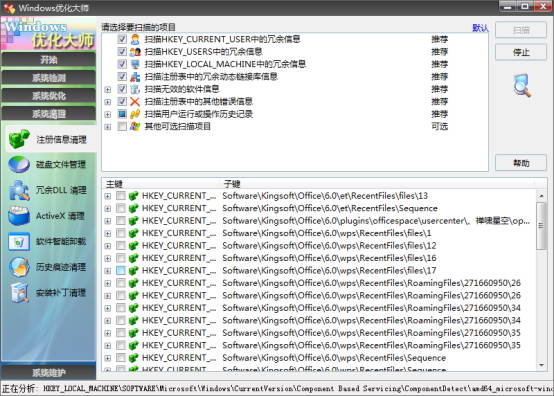Check the wps\RecentFiles\files\17 result row

tap(120, 271)
